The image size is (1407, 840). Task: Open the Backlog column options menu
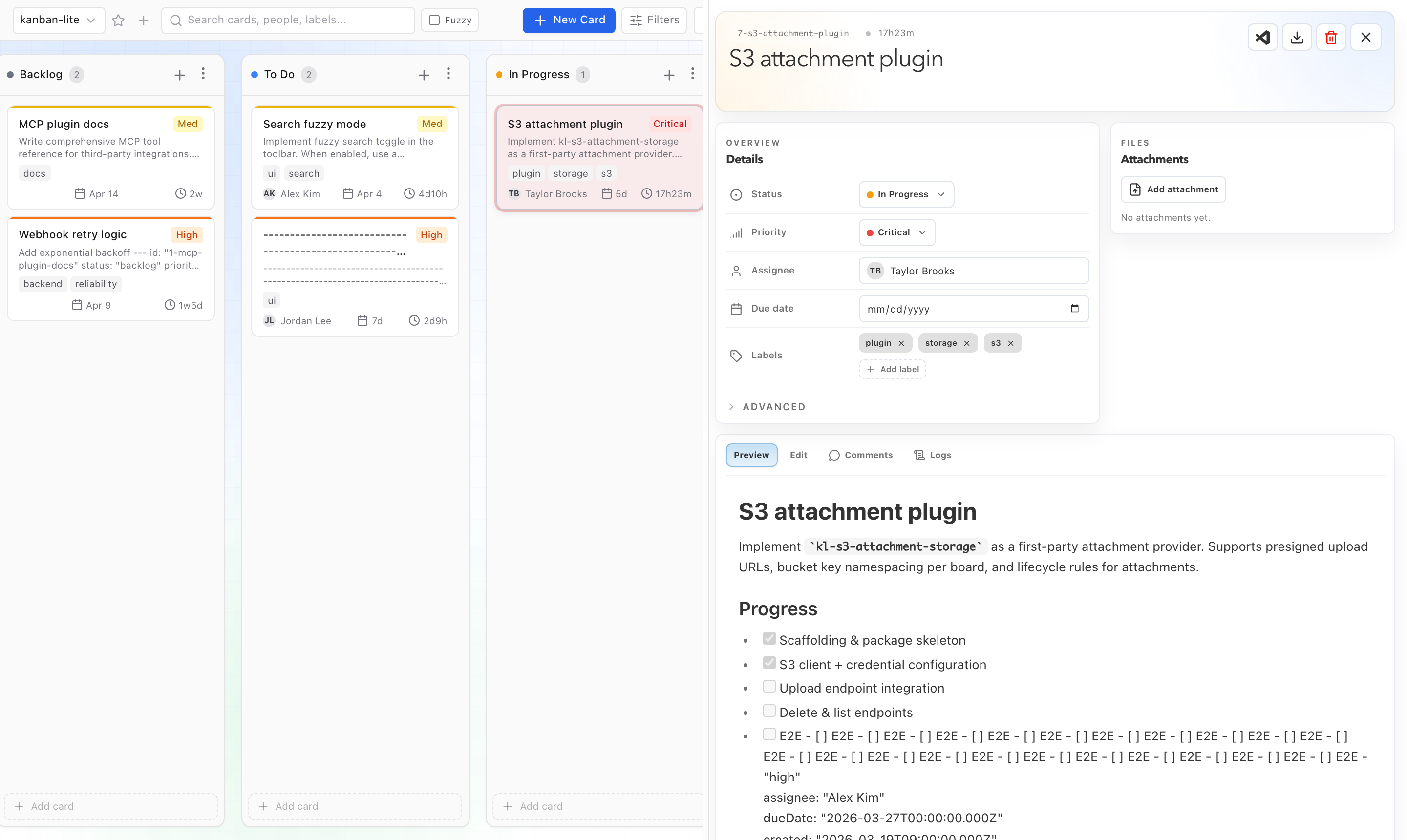pyautogui.click(x=203, y=74)
